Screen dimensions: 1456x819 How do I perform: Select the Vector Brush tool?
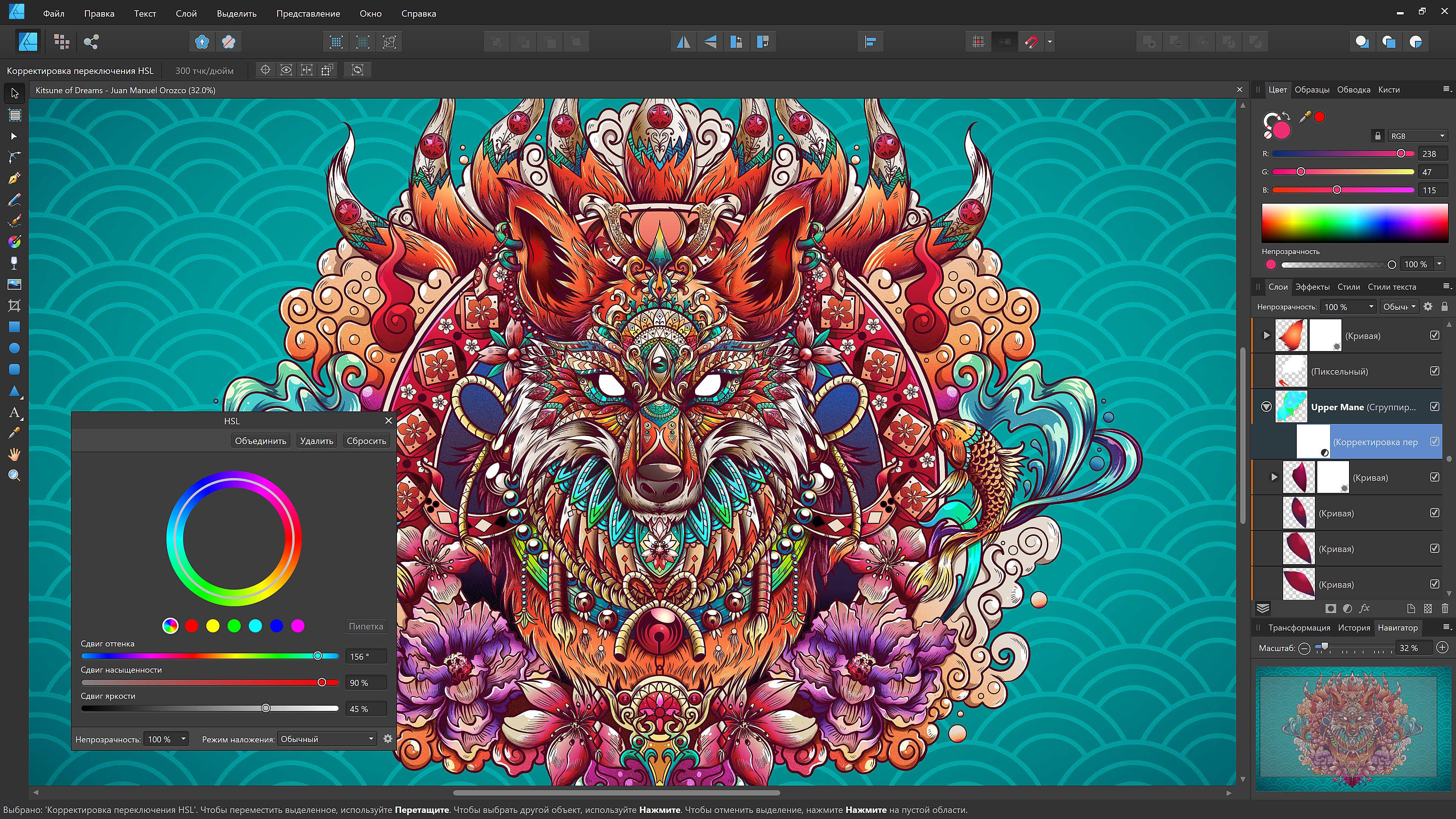click(15, 220)
